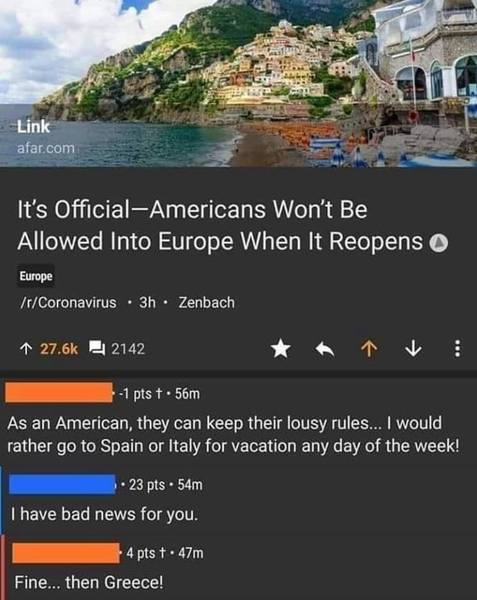Image resolution: width=477 pixels, height=600 pixels.
Task: Click the 27.6k score upvote arrow
Action: [25, 349]
